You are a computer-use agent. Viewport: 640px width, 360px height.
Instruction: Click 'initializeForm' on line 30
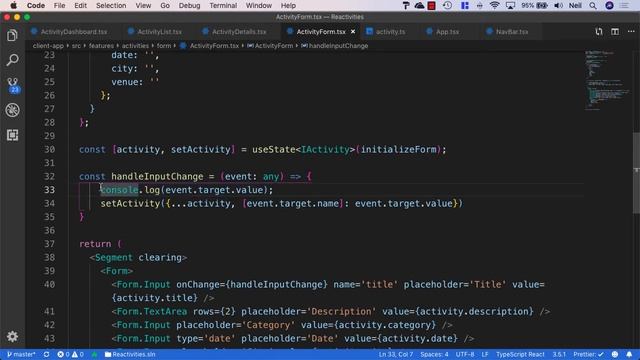pos(398,149)
